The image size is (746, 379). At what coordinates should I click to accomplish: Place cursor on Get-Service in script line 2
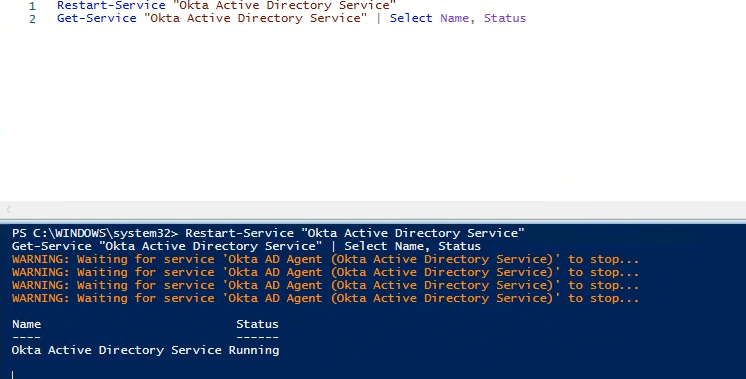pos(97,18)
